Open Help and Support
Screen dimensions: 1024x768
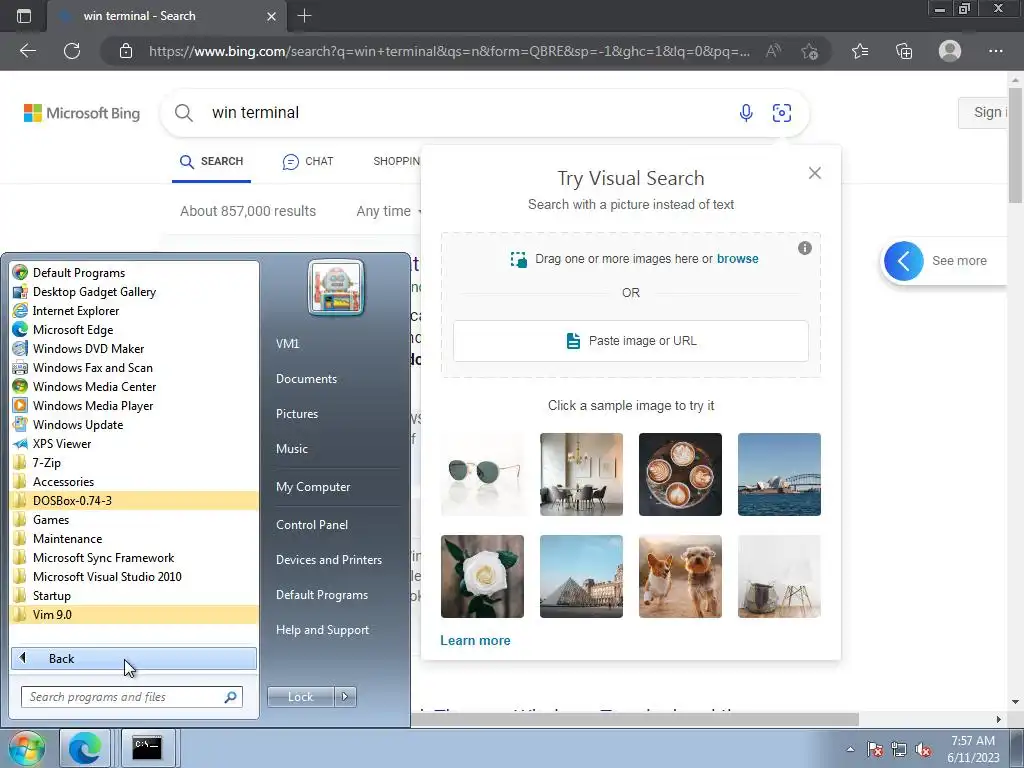(322, 630)
